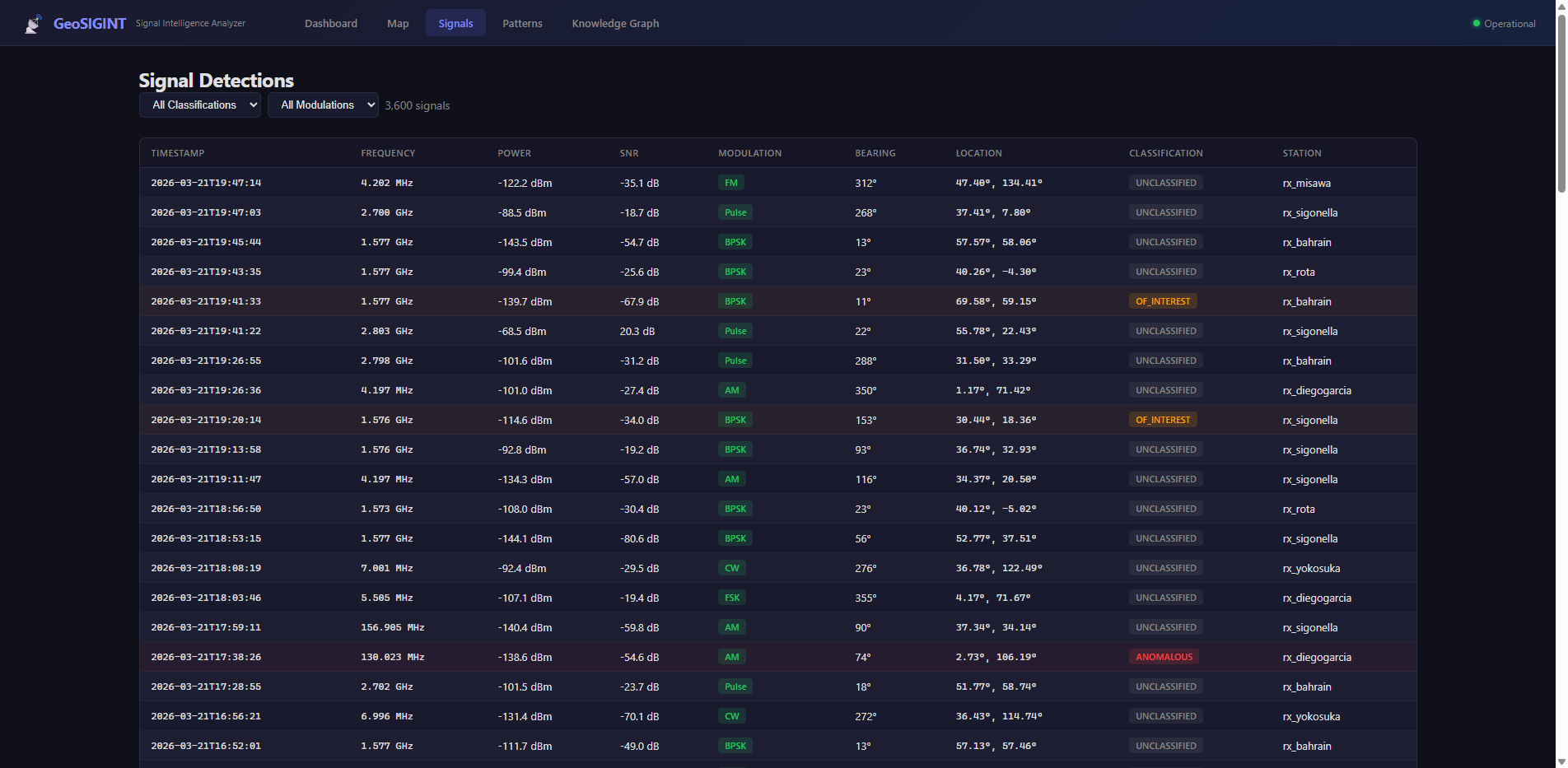This screenshot has height=768, width=1568.
Task: Switch to the Dashboard tab
Action: [330, 24]
